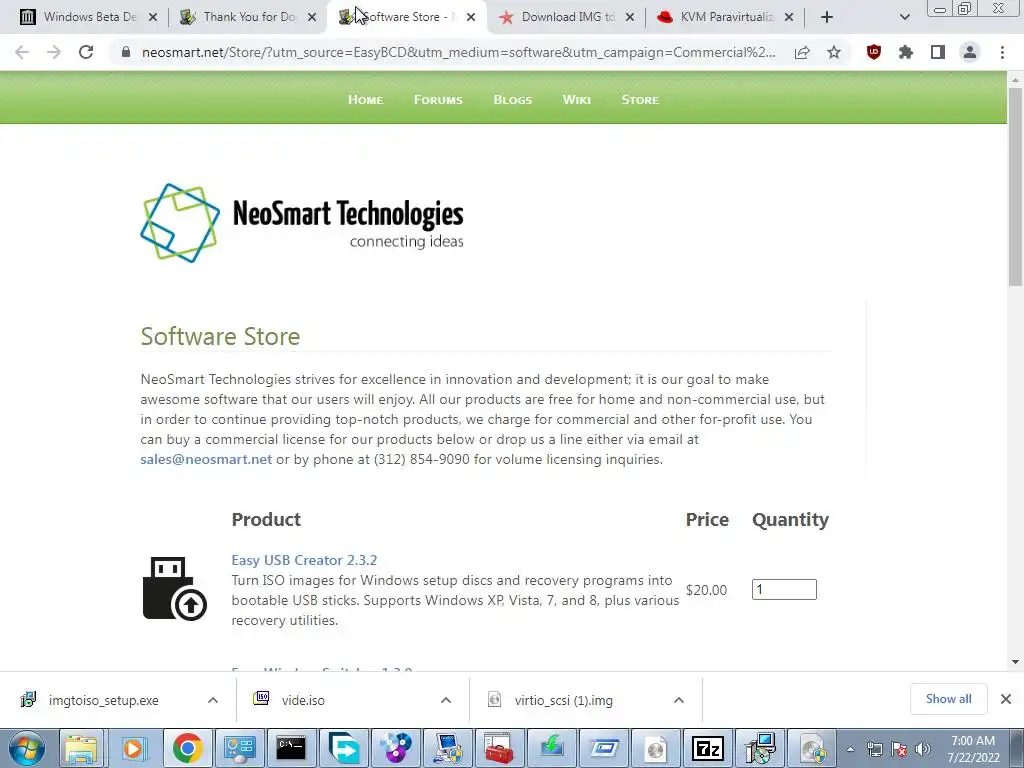Open Chrome three-dot menu
The image size is (1024, 768).
click(1002, 52)
